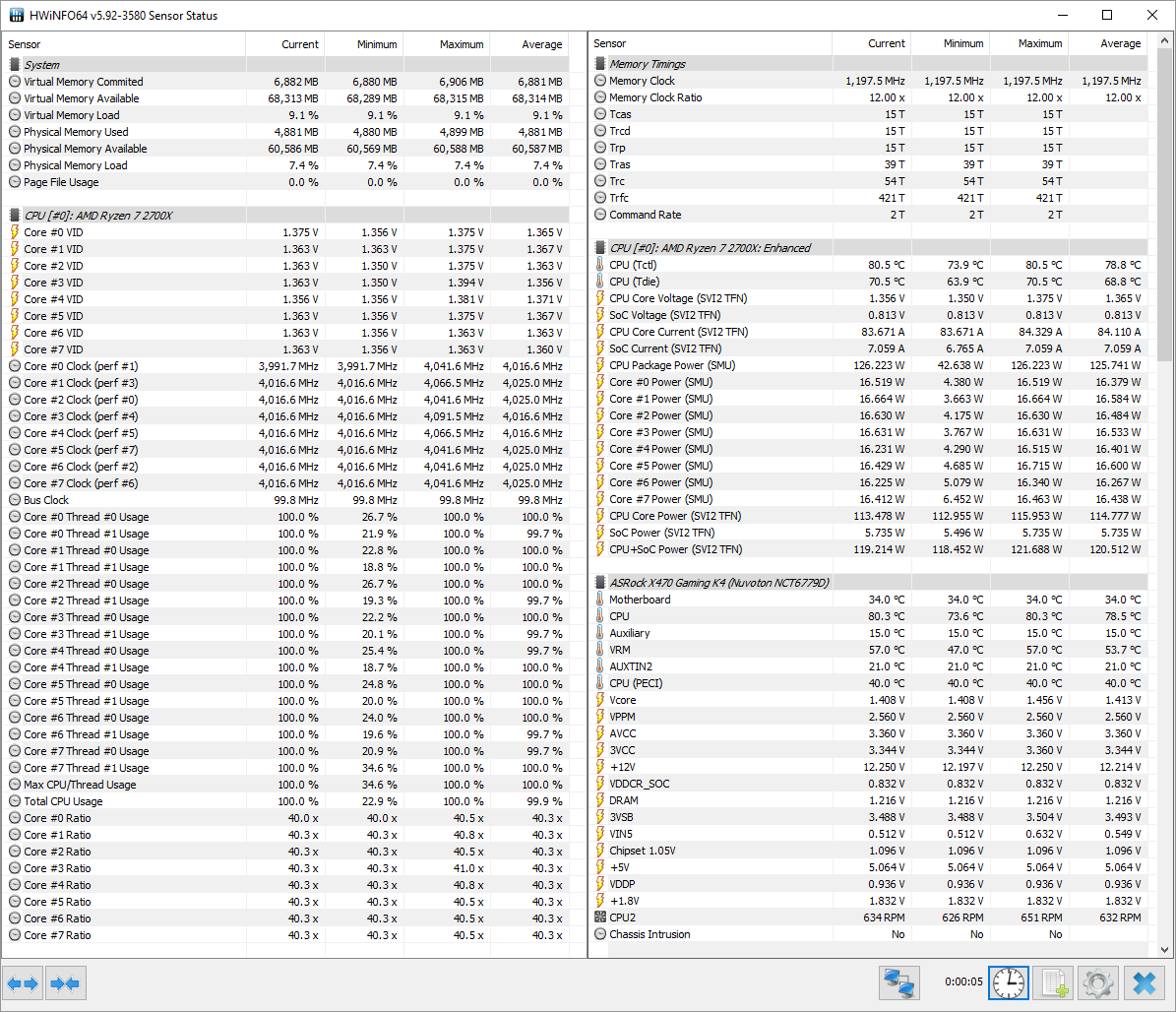This screenshot has width=1176, height=1012.
Task: Click the scroll up arrow of right pane
Action: point(1165,39)
